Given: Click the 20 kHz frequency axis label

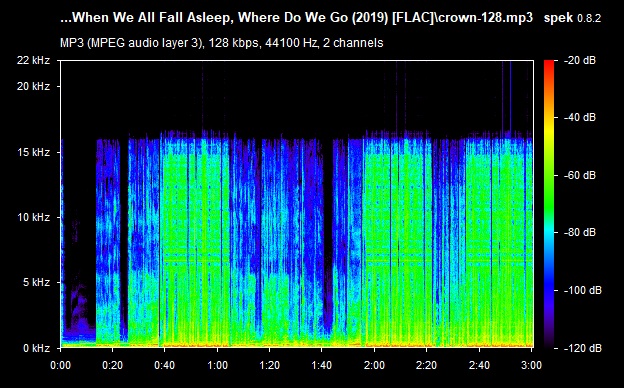Looking at the screenshot, I should (33, 86).
